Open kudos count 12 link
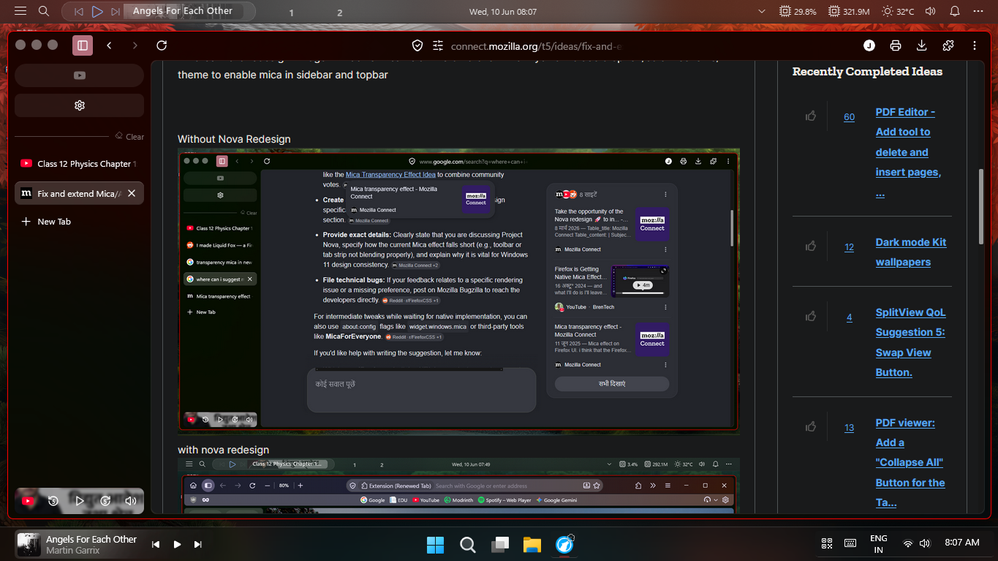This screenshot has height=561, width=998. point(849,248)
